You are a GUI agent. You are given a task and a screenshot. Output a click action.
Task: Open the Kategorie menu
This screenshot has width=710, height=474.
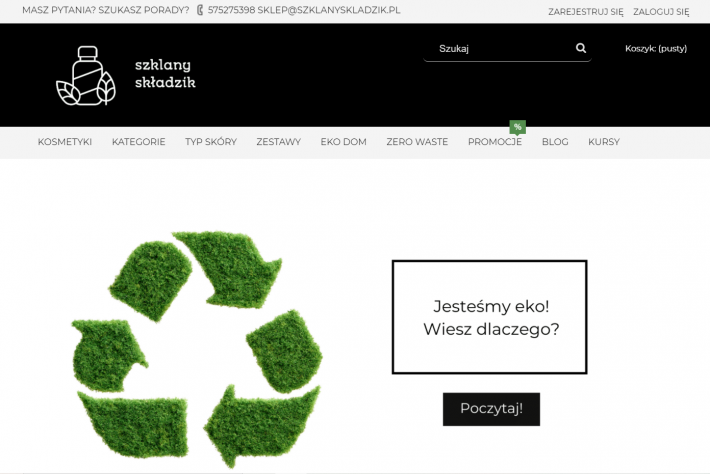click(139, 142)
